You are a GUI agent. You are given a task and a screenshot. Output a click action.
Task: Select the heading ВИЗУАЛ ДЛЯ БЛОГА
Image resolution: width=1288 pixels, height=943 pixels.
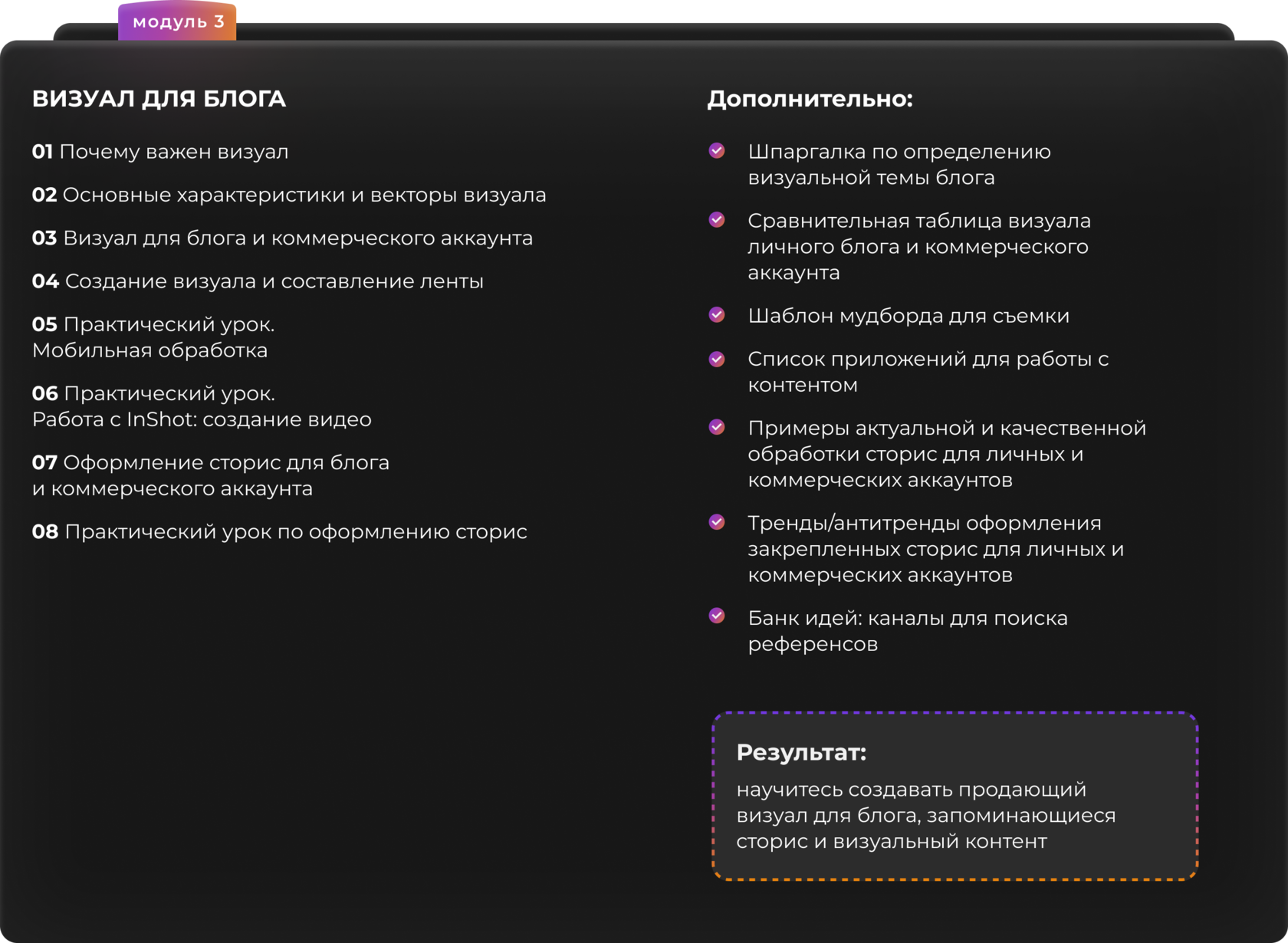tap(159, 99)
